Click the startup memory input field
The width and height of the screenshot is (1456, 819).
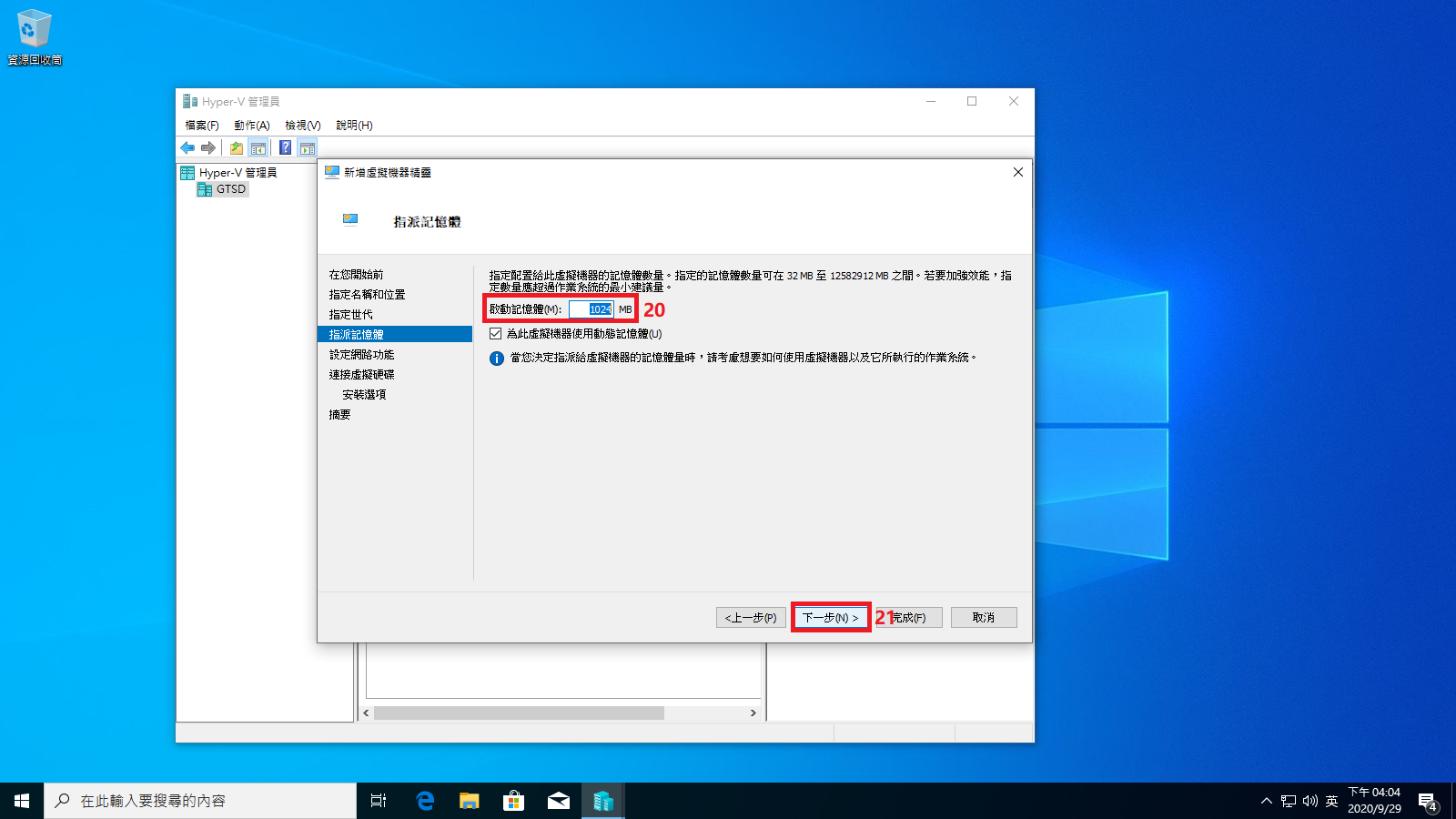pos(591,309)
